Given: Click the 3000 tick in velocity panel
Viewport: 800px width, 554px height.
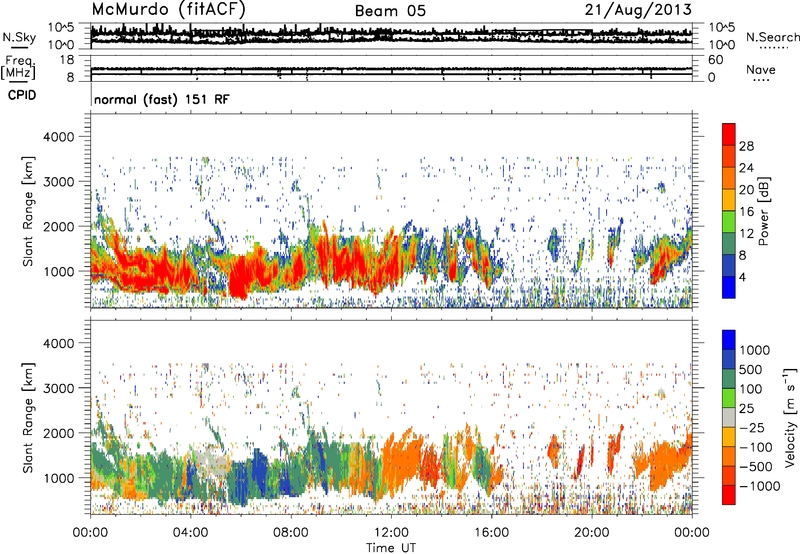Looking at the screenshot, I should point(58,388).
